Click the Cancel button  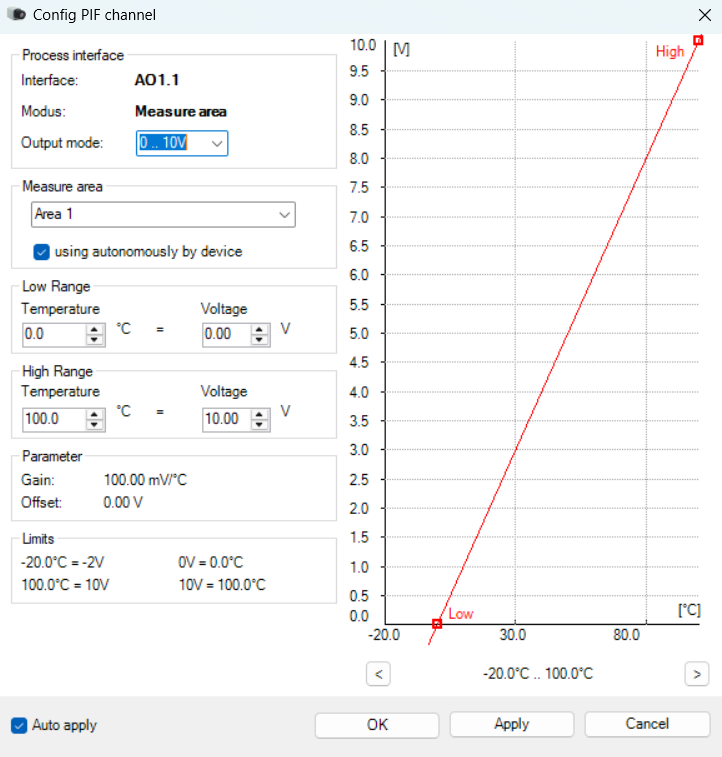[647, 724]
